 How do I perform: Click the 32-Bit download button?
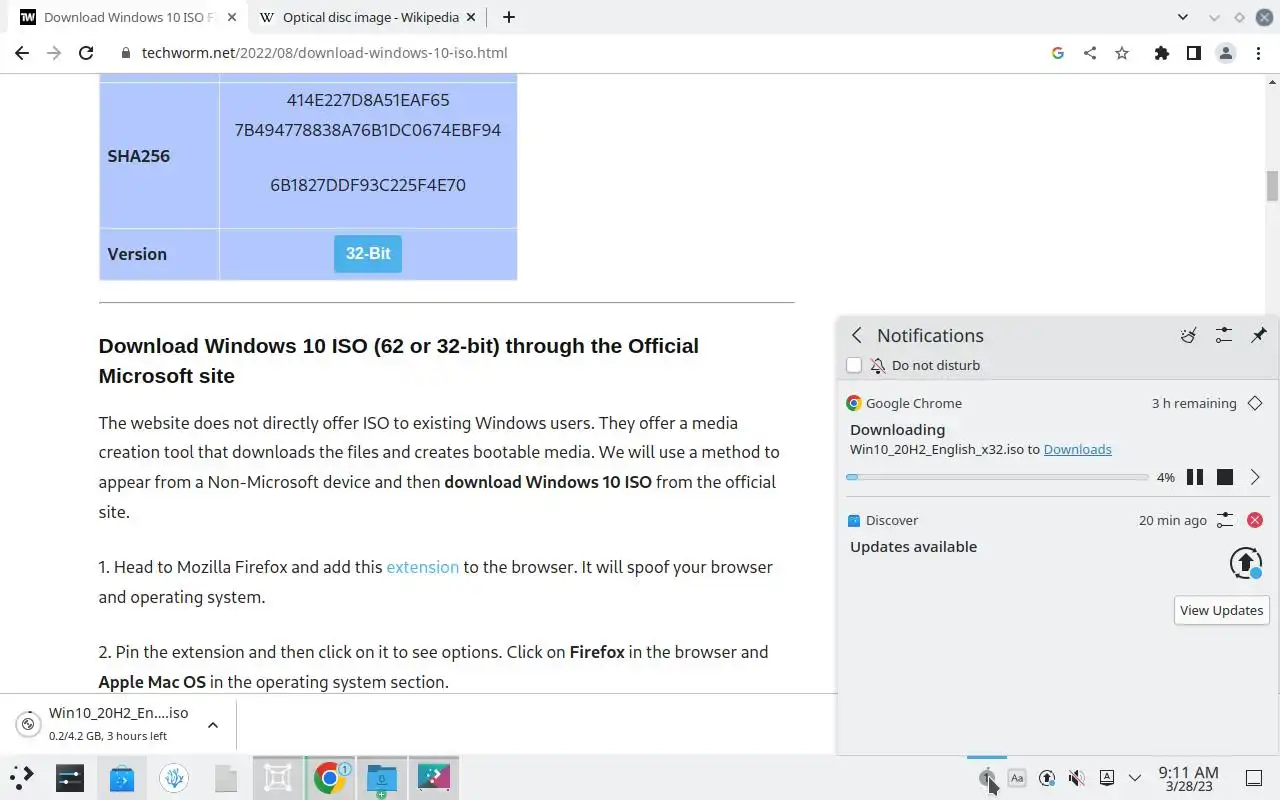(x=368, y=253)
